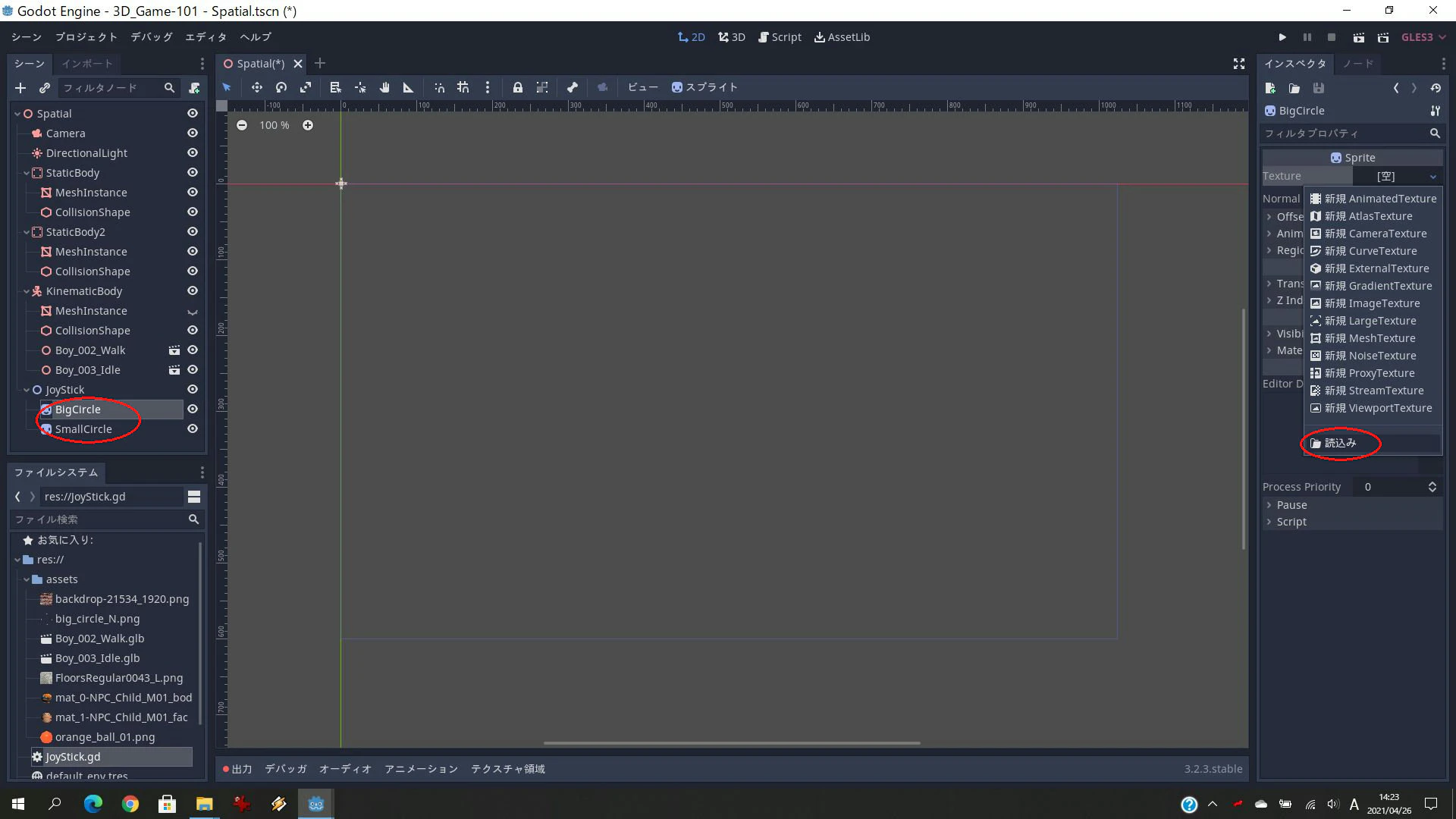Open the GLES3 renderer dropdown

1423,37
